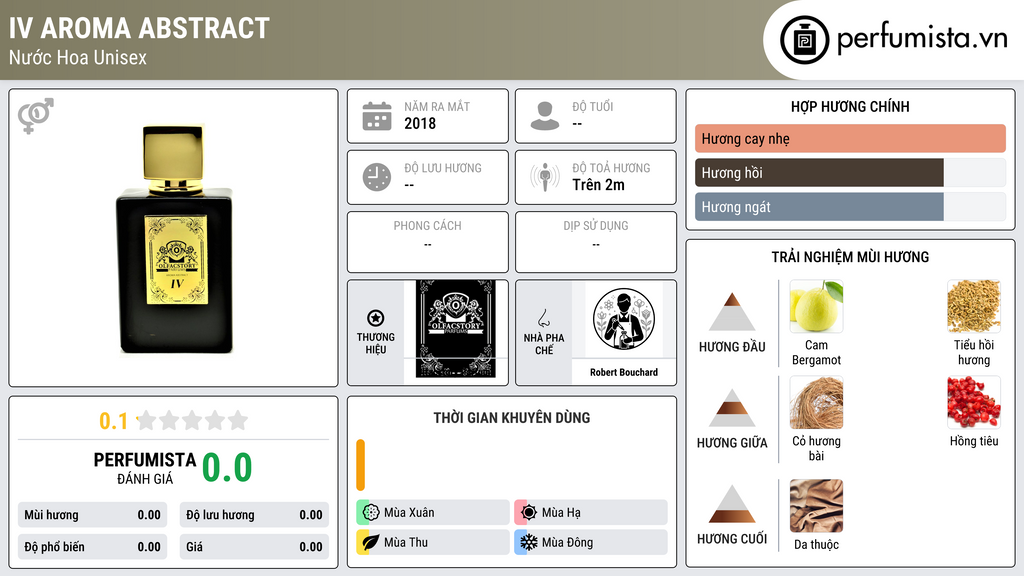1024x576 pixels.
Task: Click the IV AROMA ABSTRACT title
Action: point(139,28)
